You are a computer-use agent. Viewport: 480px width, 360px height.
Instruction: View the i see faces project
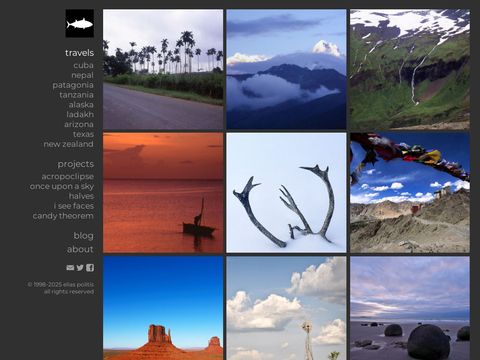click(x=74, y=206)
